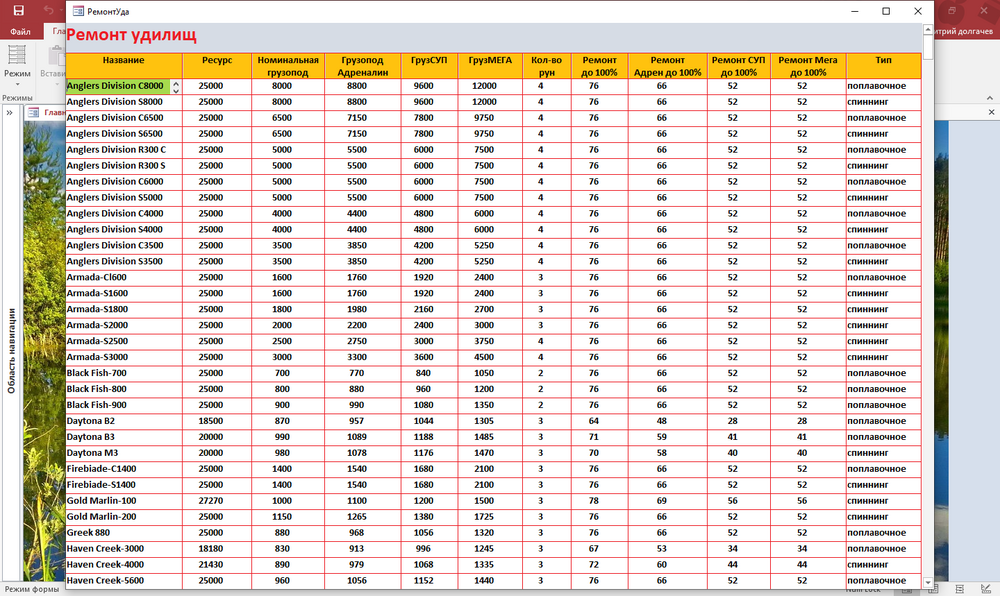Open the Файл menu tab
Screen dimensions: 1000x596
coord(20,32)
